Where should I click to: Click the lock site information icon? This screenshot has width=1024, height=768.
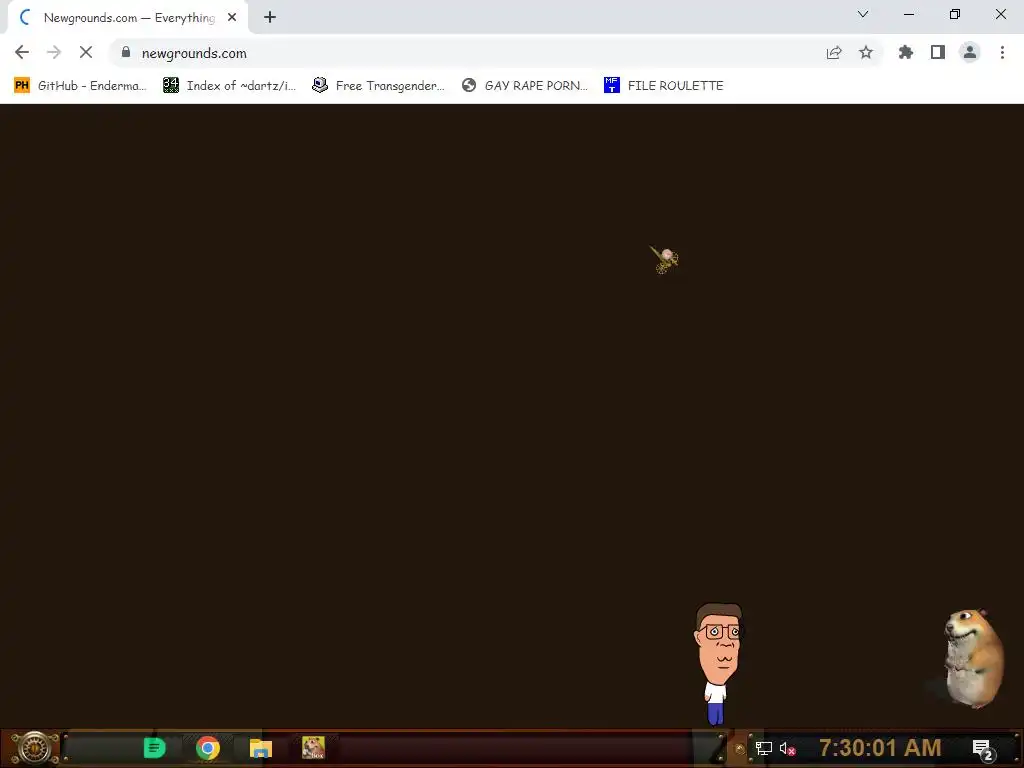tap(126, 52)
